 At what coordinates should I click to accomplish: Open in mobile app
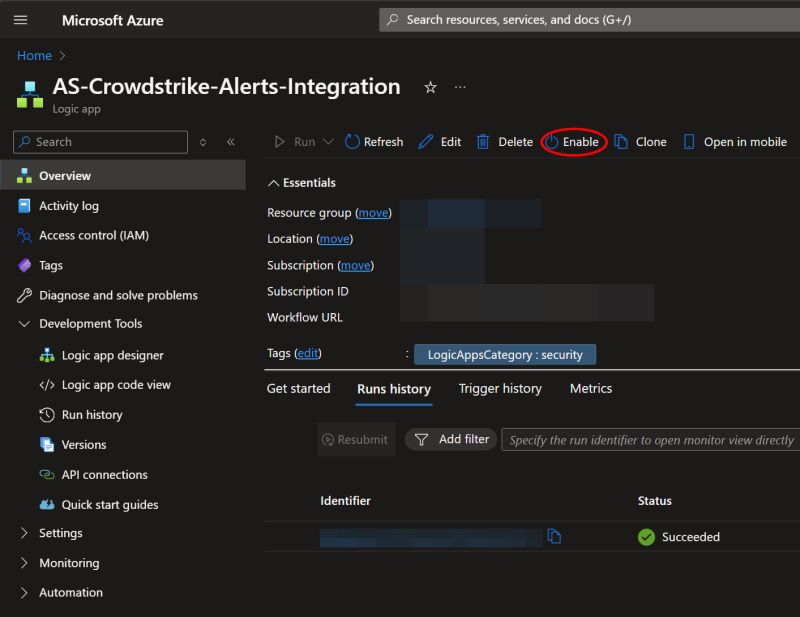tap(735, 141)
